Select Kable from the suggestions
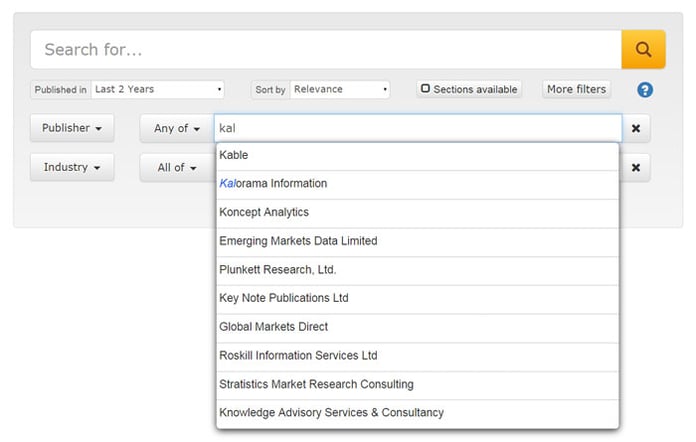 pyautogui.click(x=417, y=156)
